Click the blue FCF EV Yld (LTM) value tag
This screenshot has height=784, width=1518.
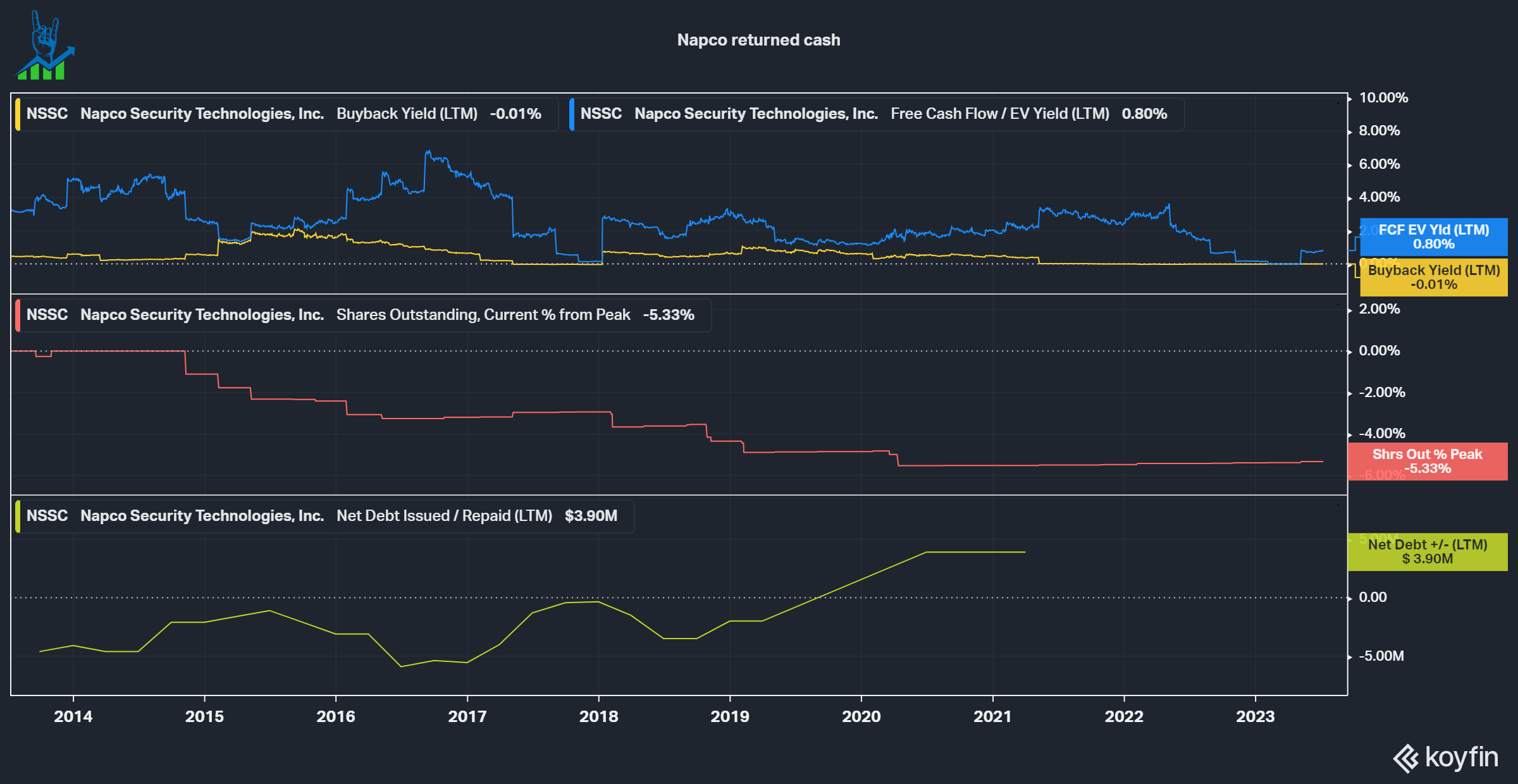click(x=1434, y=237)
